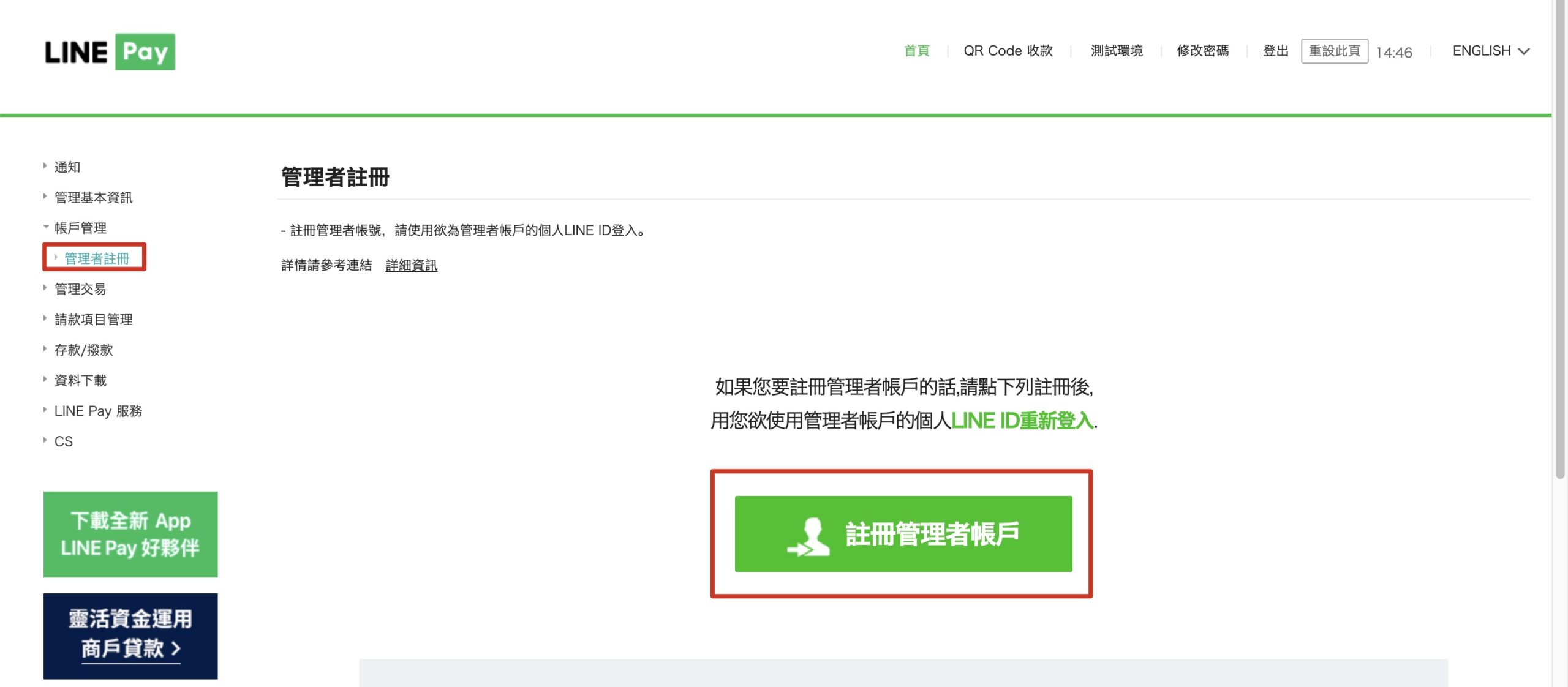
Task: Expand 存款/撥款 sidebar item
Action: pyautogui.click(x=83, y=350)
